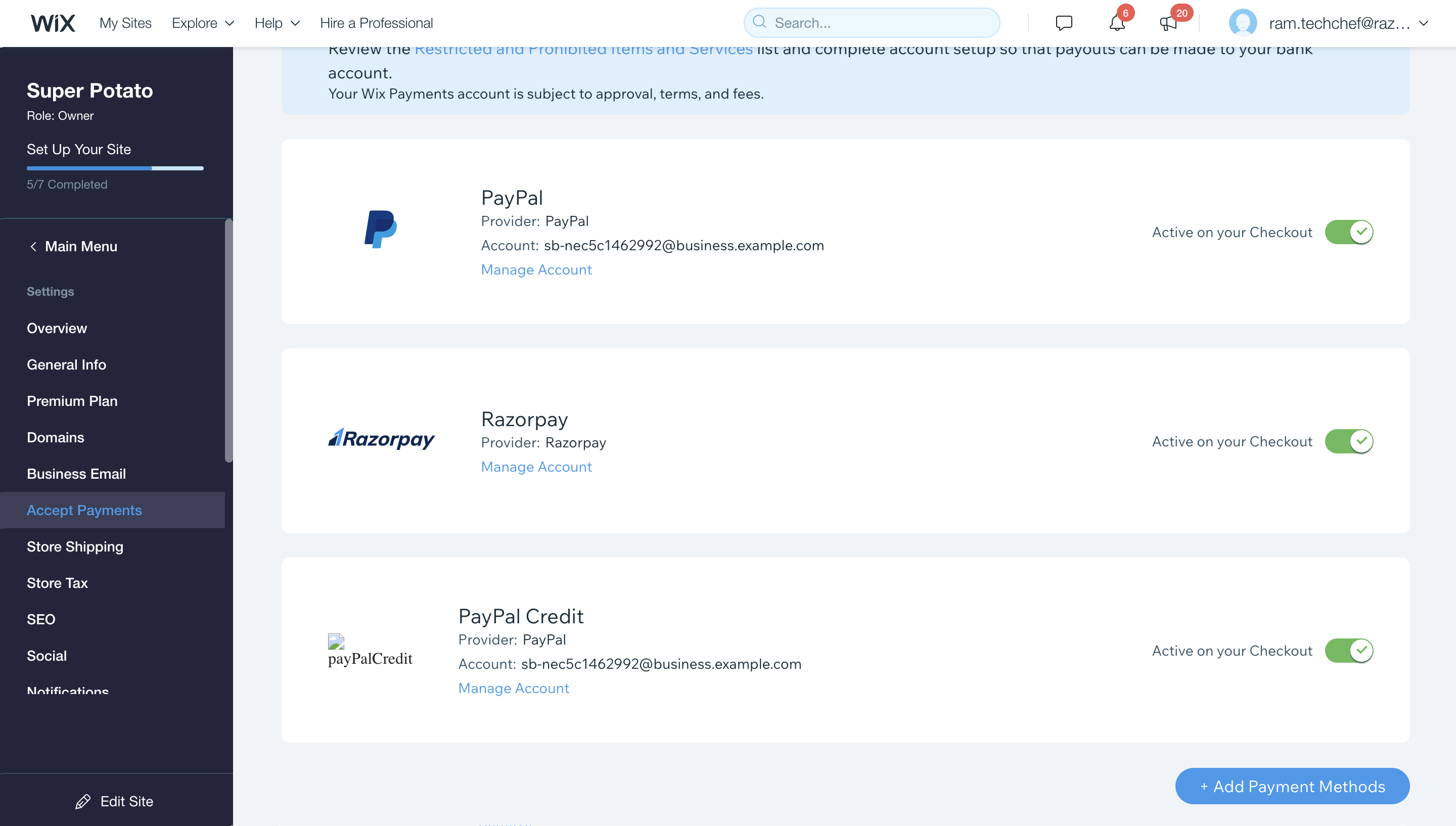Click the Razorpay title text
The image size is (1456, 826).
pyautogui.click(x=524, y=419)
